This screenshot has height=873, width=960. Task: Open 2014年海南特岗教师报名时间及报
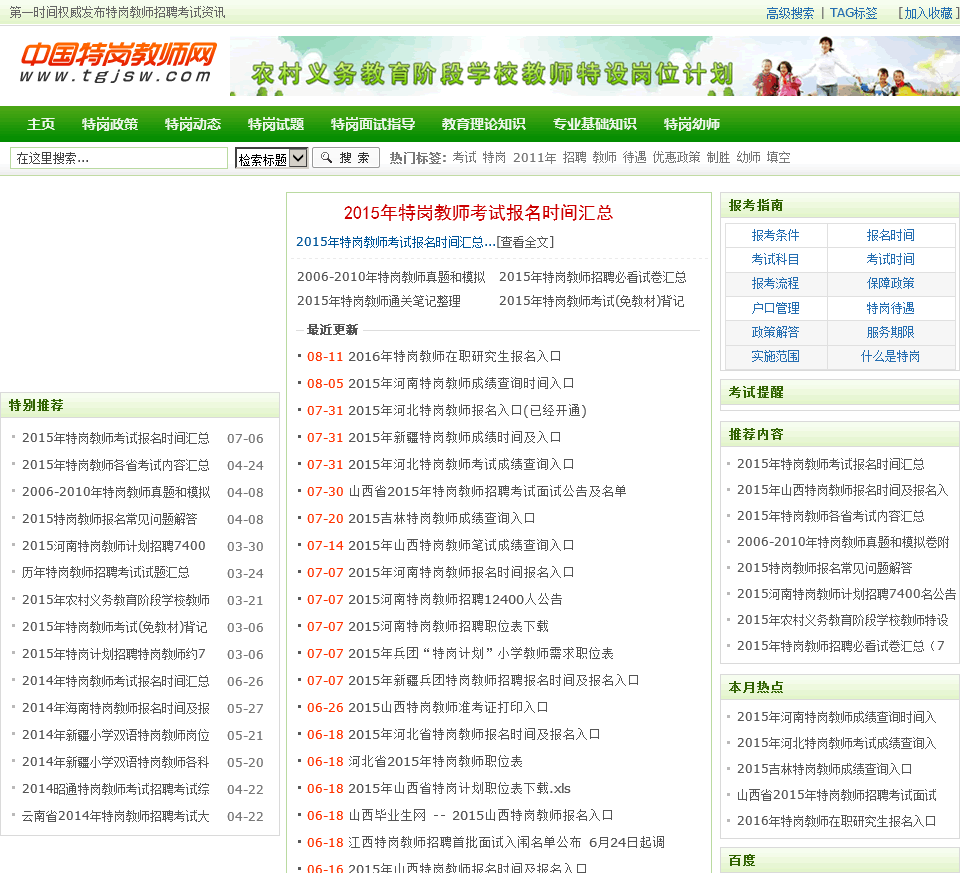pyautogui.click(x=116, y=708)
